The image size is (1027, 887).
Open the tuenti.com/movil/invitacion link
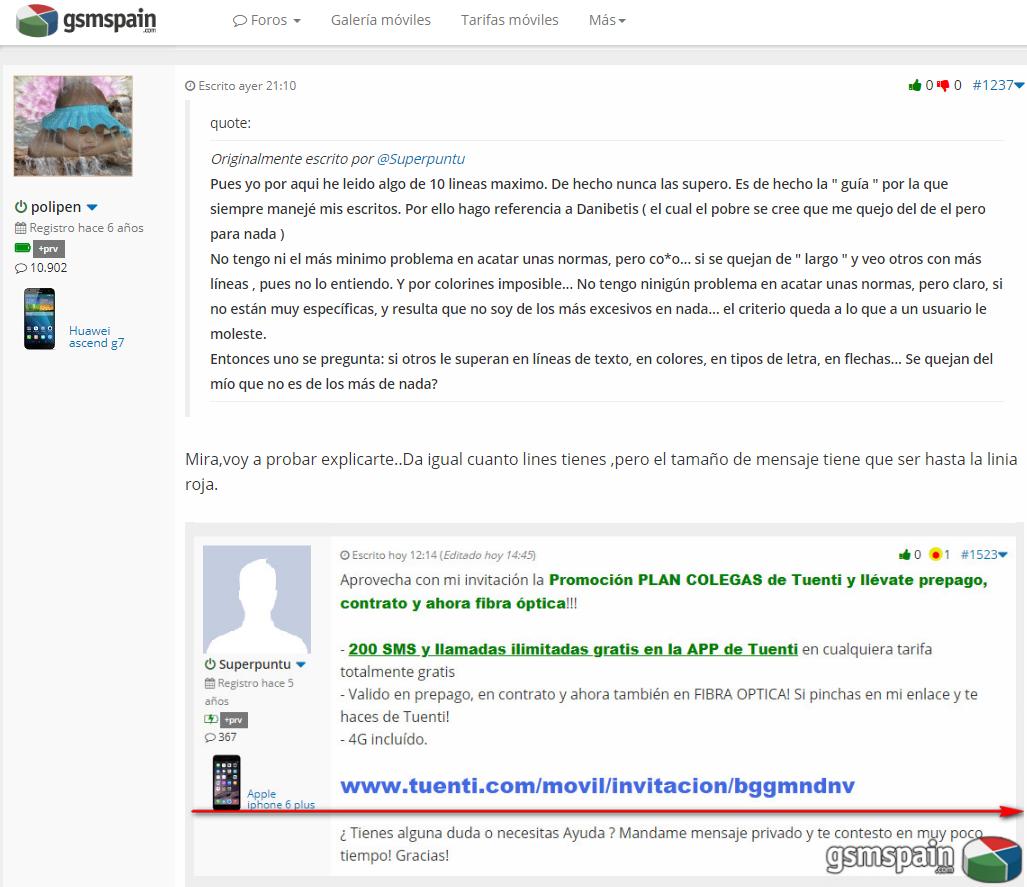point(597,785)
